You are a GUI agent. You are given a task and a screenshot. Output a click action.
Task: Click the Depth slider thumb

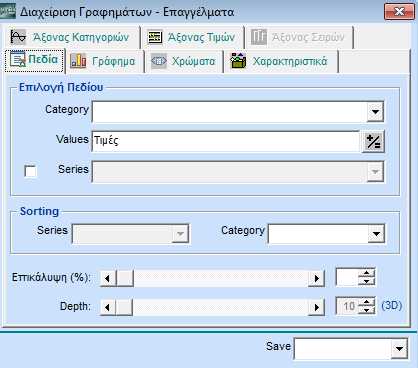[x=124, y=307]
